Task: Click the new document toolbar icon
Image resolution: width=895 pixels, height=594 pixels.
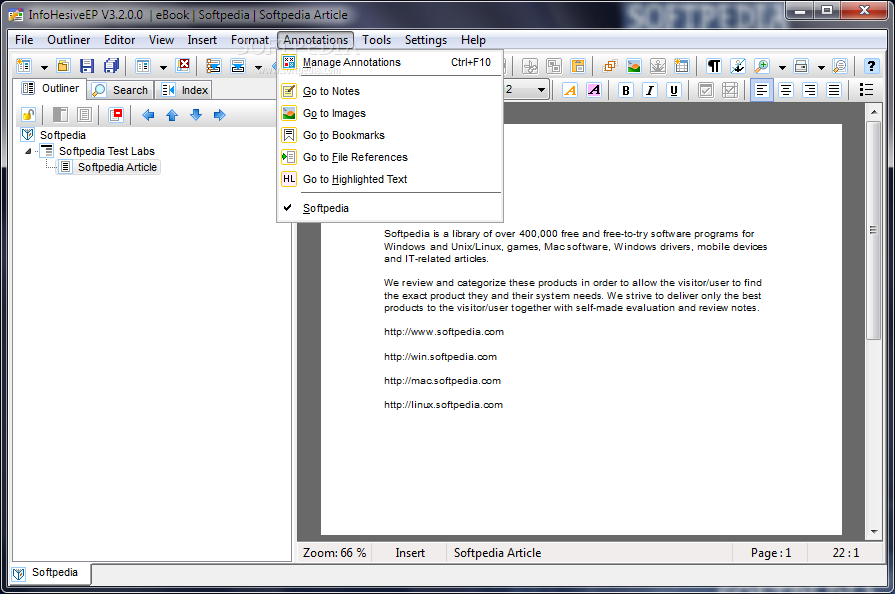Action: (x=24, y=66)
